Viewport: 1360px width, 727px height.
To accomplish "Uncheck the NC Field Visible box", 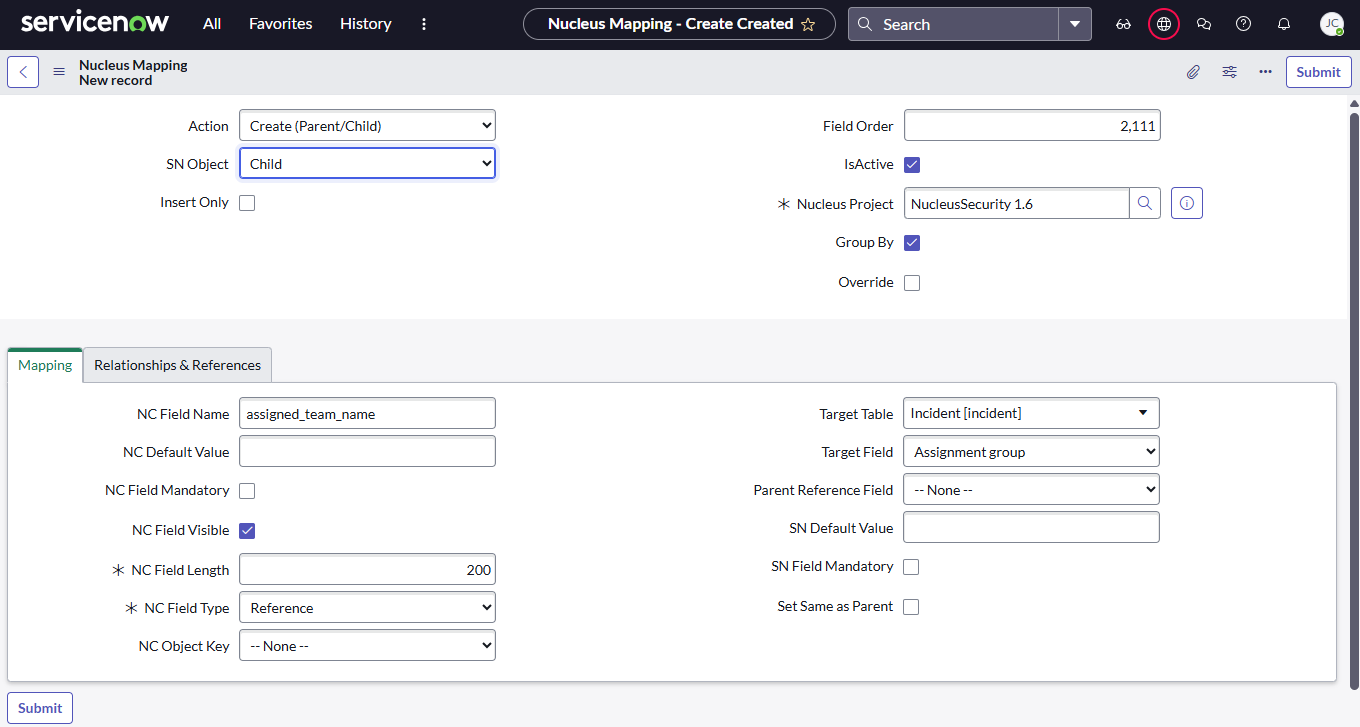I will coord(247,531).
